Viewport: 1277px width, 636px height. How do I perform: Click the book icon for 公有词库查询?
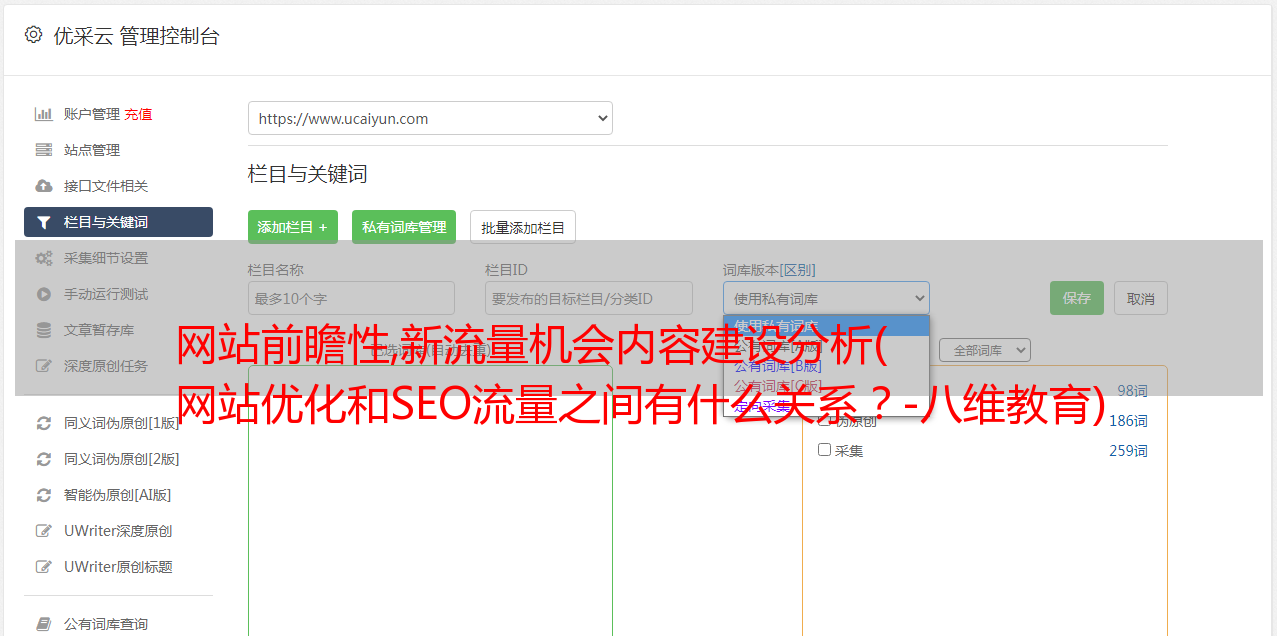coord(43,624)
